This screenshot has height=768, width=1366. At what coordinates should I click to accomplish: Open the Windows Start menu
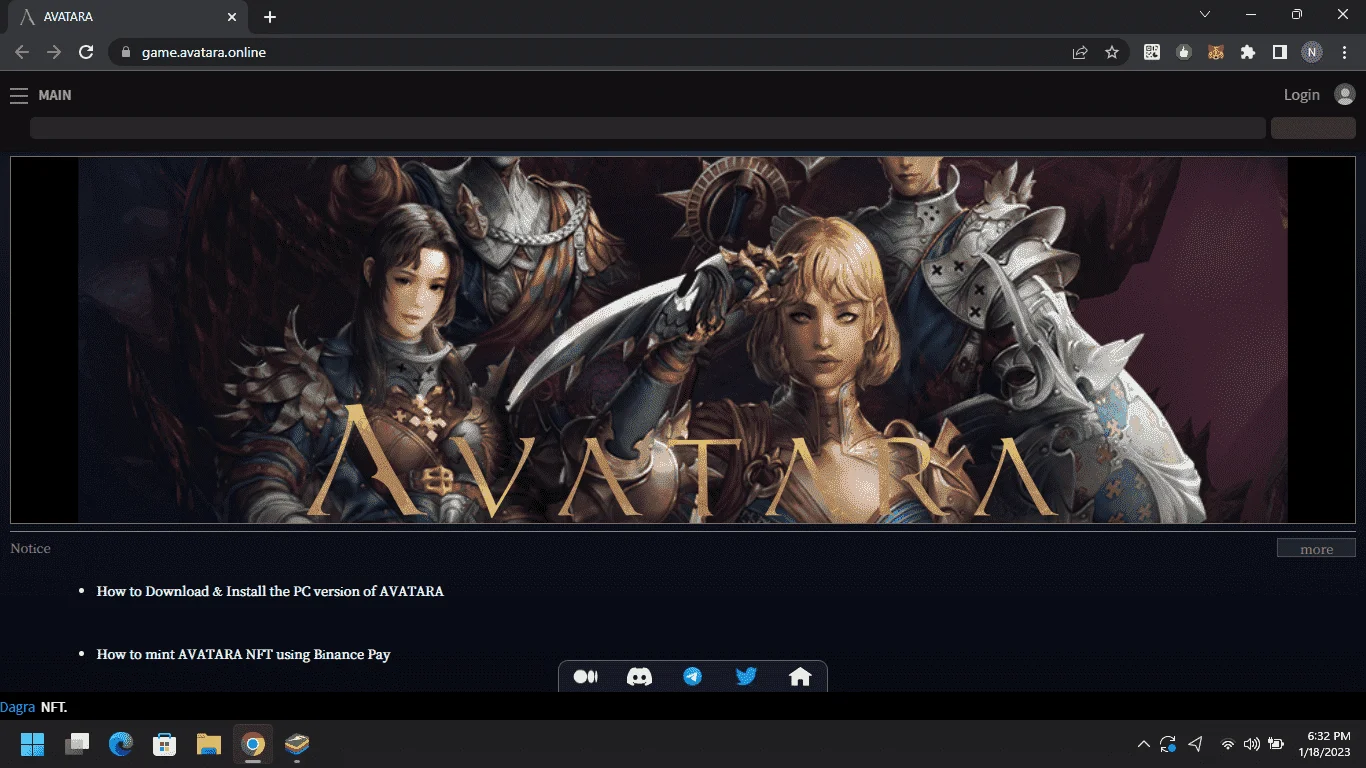point(33,744)
